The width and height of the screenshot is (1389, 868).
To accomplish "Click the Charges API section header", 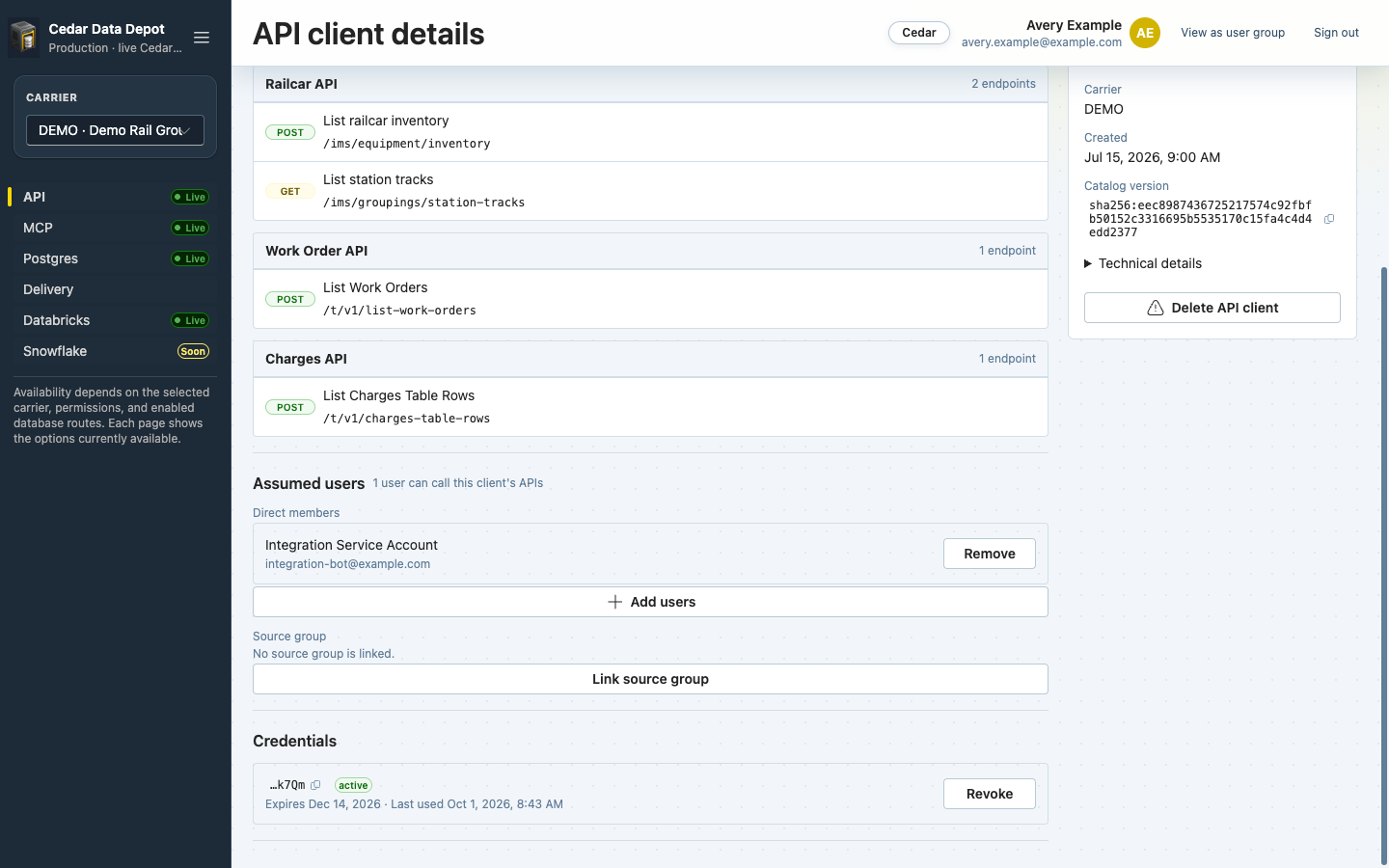I will point(650,359).
